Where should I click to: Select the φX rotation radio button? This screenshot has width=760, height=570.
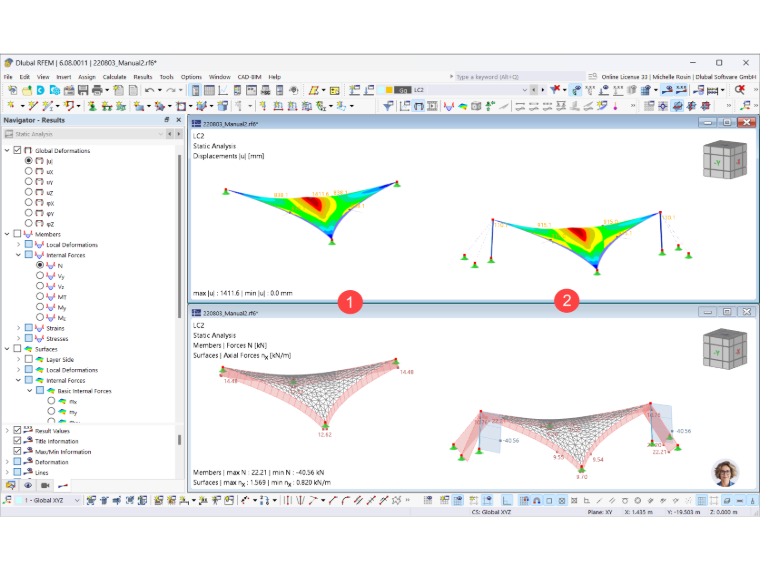[29, 203]
